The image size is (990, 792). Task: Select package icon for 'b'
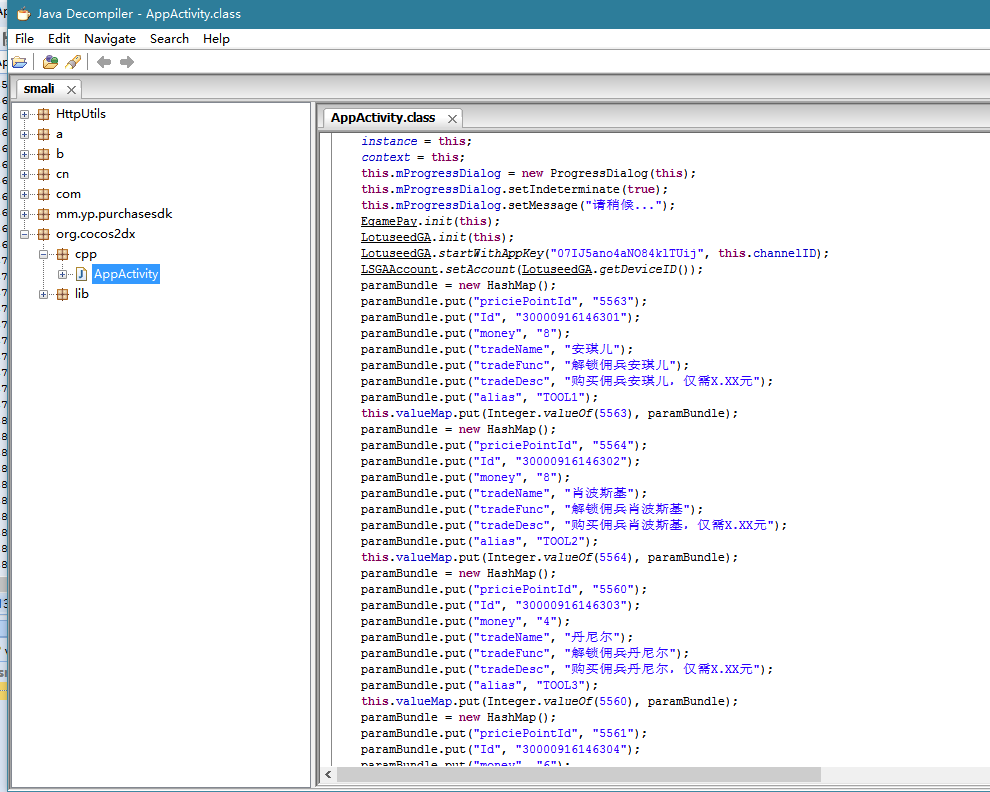tap(44, 154)
